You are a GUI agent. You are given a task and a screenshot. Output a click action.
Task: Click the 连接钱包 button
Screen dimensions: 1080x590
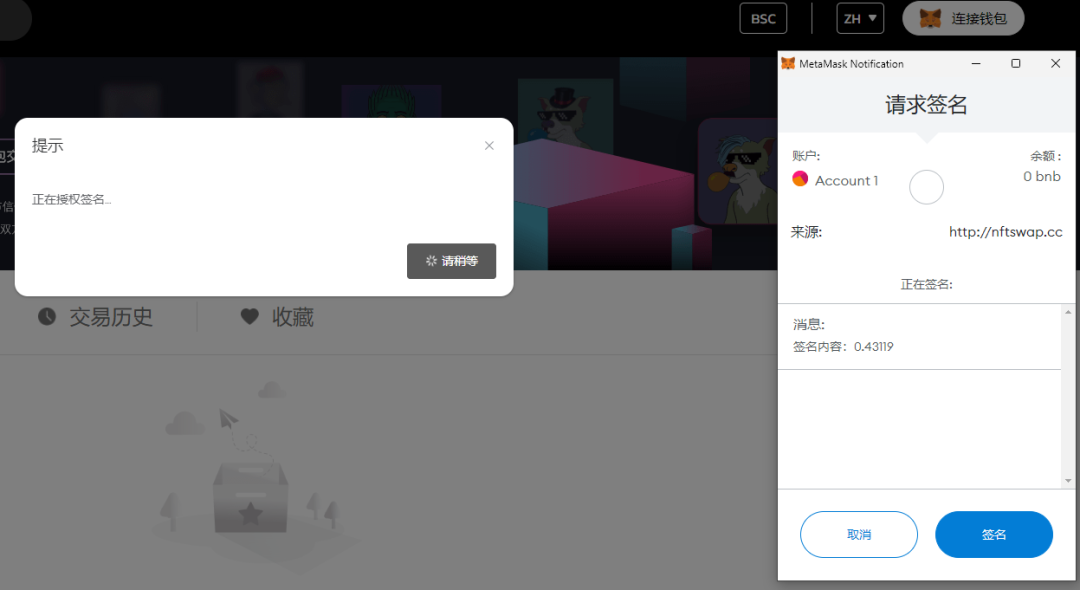pyautogui.click(x=963, y=18)
